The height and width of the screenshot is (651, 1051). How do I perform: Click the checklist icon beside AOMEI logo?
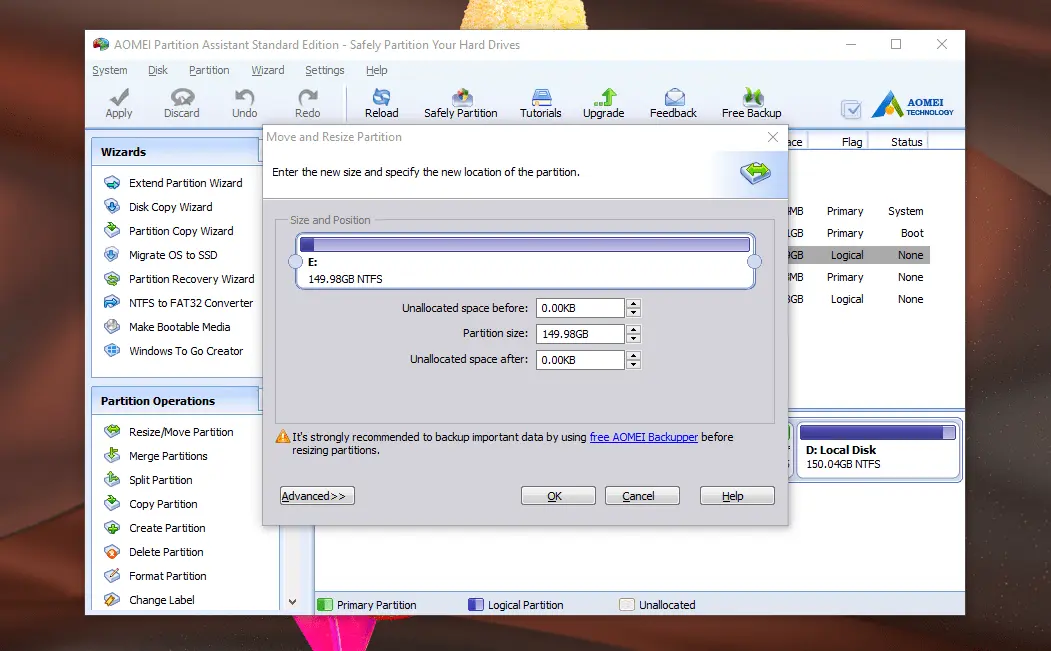point(851,109)
